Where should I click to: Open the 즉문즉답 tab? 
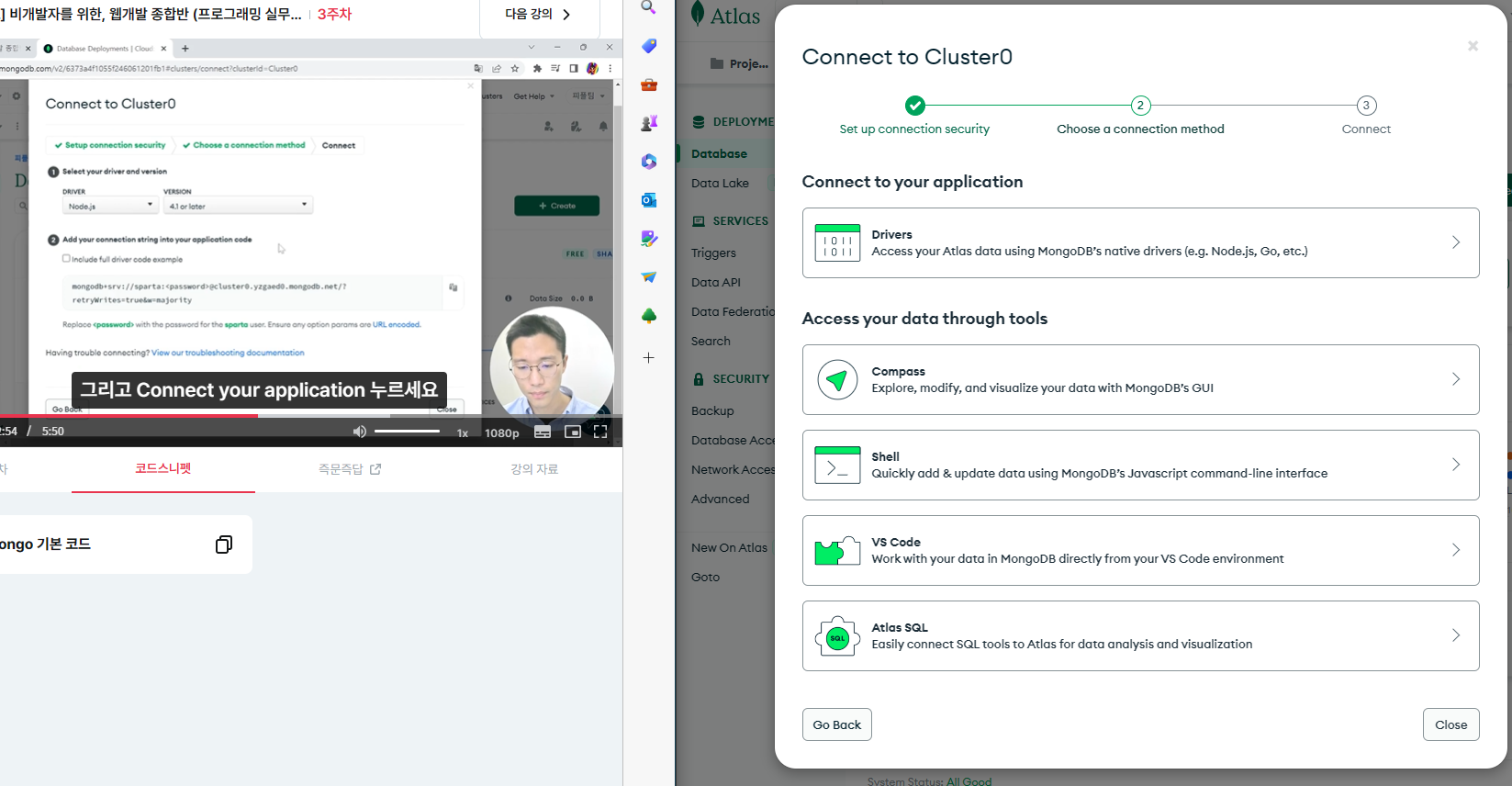[350, 469]
